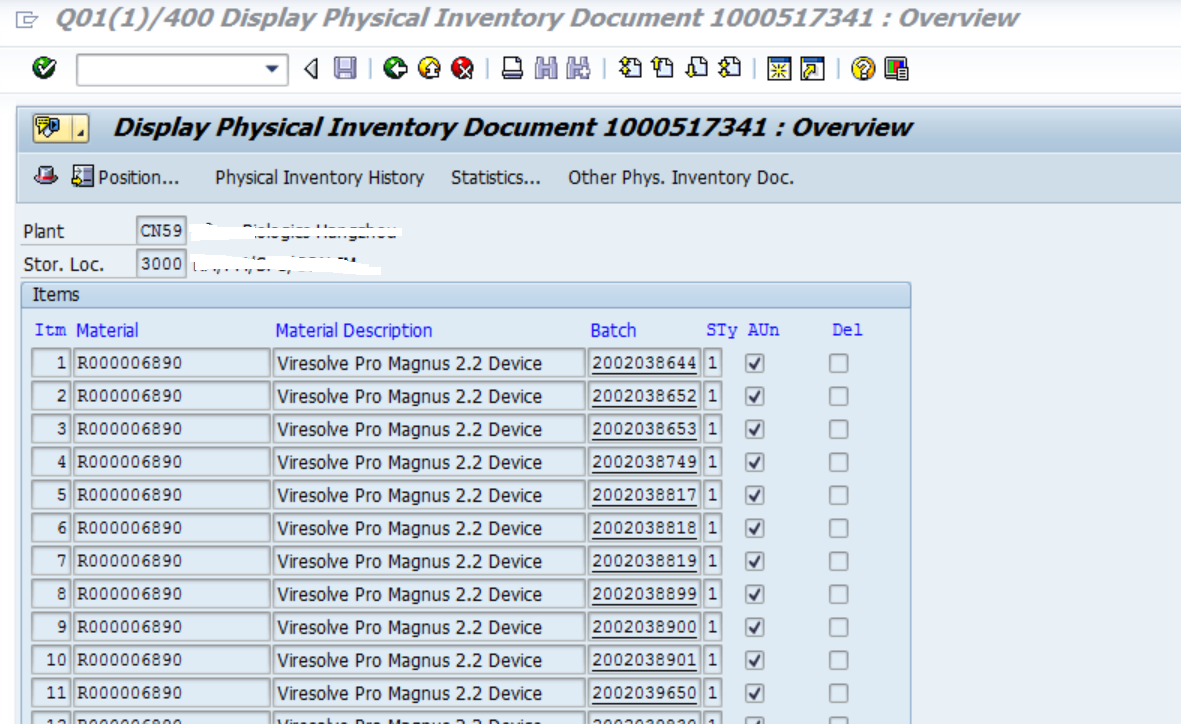Viewport: 1181px width, 724px height.
Task: Click the Position... button
Action: point(125,177)
